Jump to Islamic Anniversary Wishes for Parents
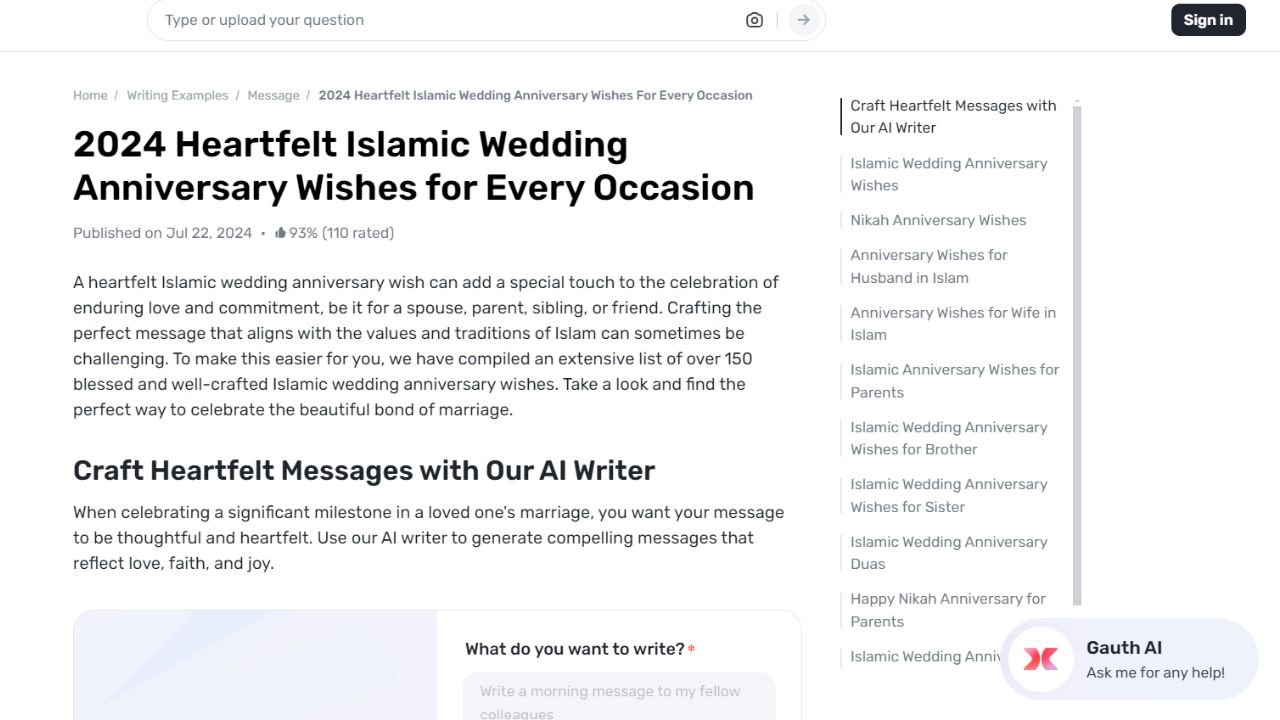Viewport: 1280px width, 720px height. 954,380
